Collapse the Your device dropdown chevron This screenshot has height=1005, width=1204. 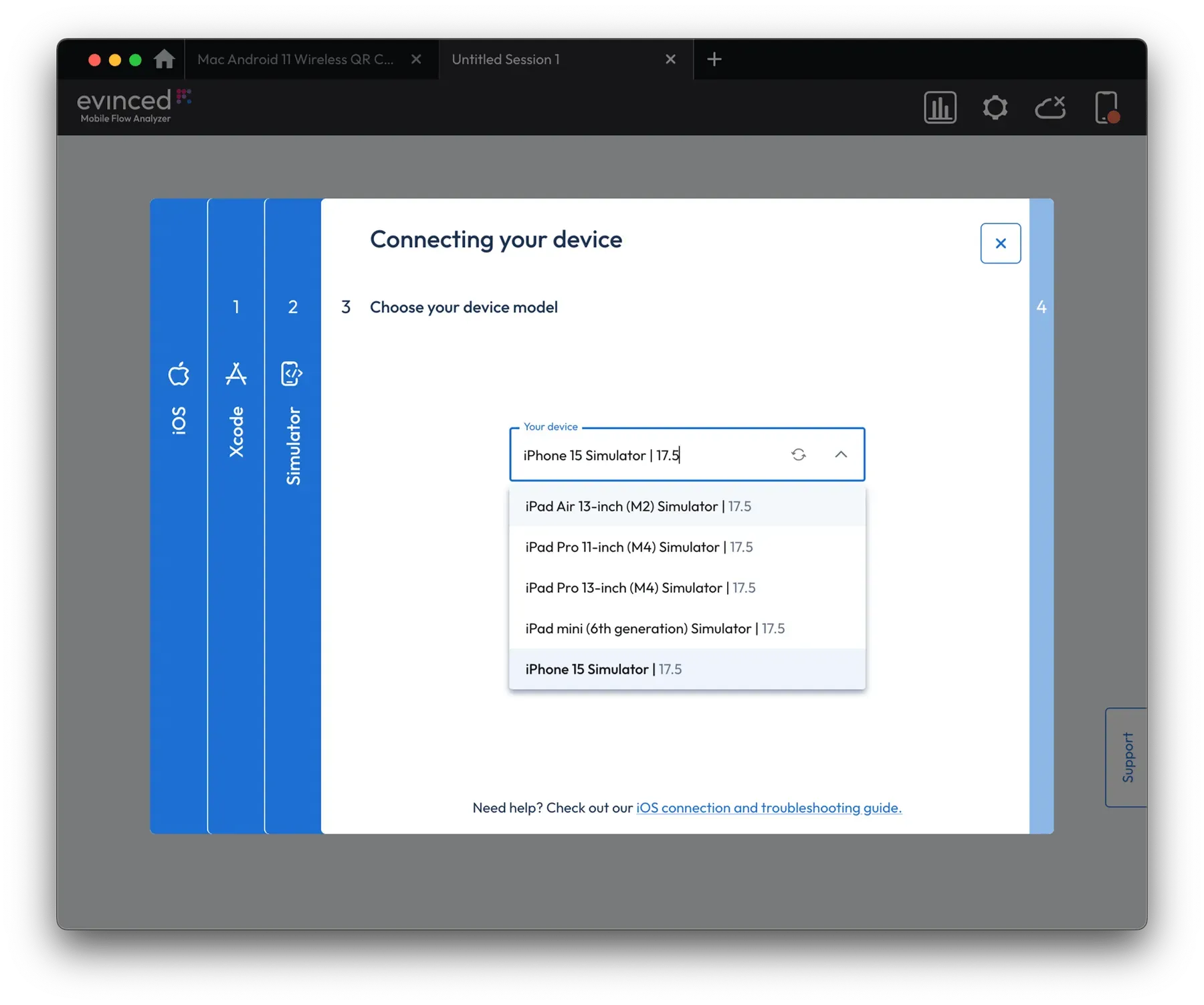click(841, 455)
